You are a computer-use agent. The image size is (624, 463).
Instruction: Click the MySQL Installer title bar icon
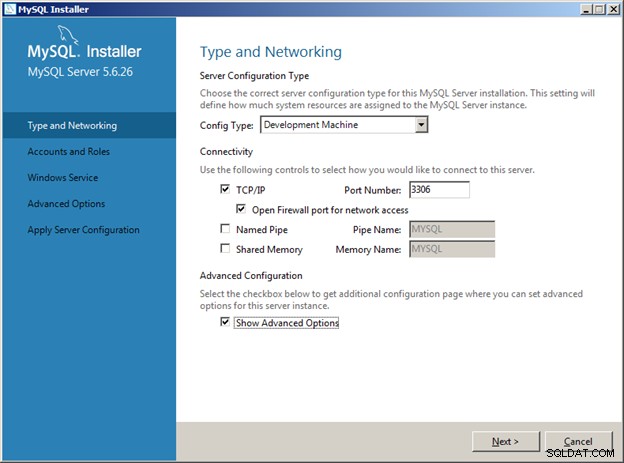[x=10, y=9]
